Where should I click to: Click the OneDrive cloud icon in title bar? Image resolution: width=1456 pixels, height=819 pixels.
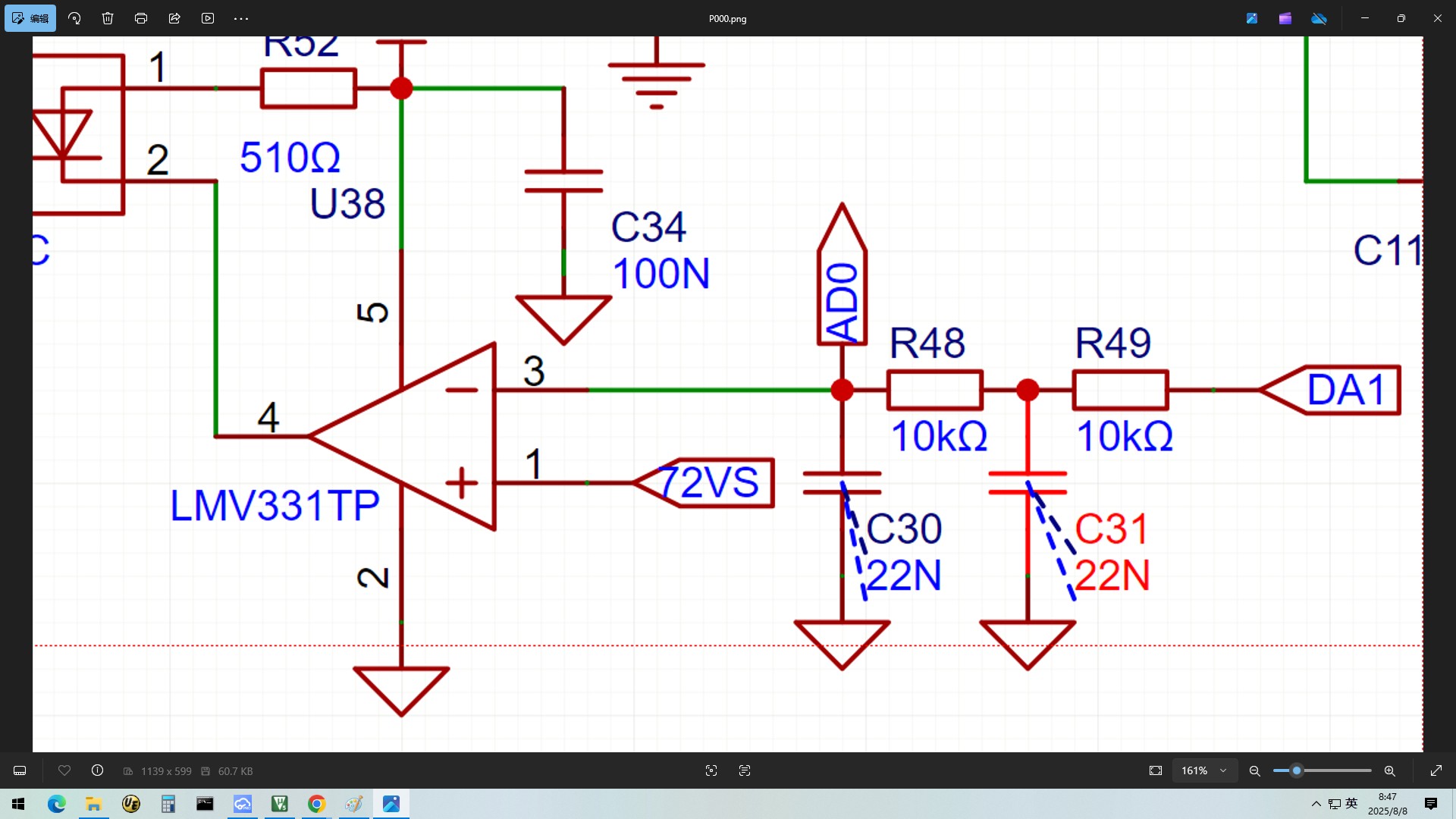(1319, 18)
